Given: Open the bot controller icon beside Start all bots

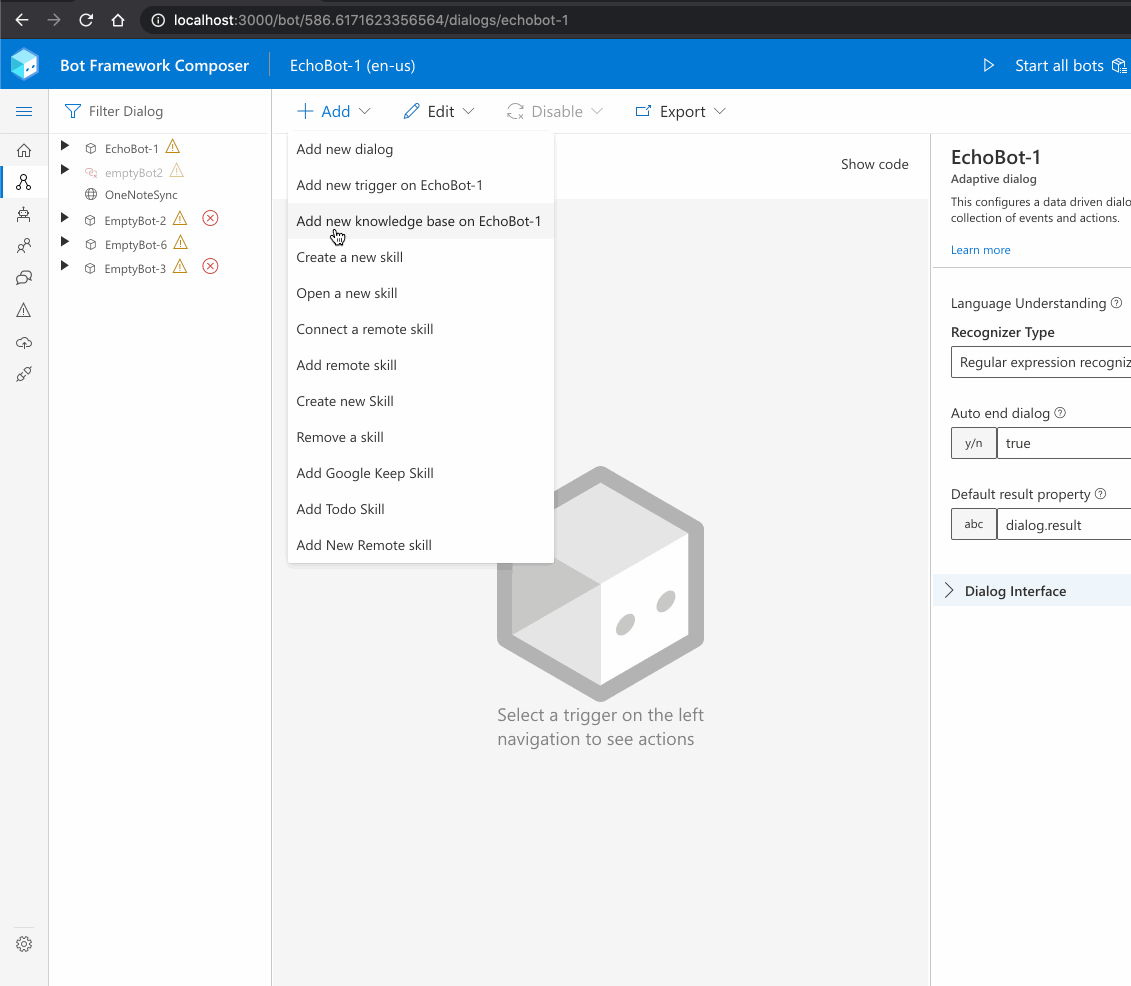Looking at the screenshot, I should [1119, 66].
